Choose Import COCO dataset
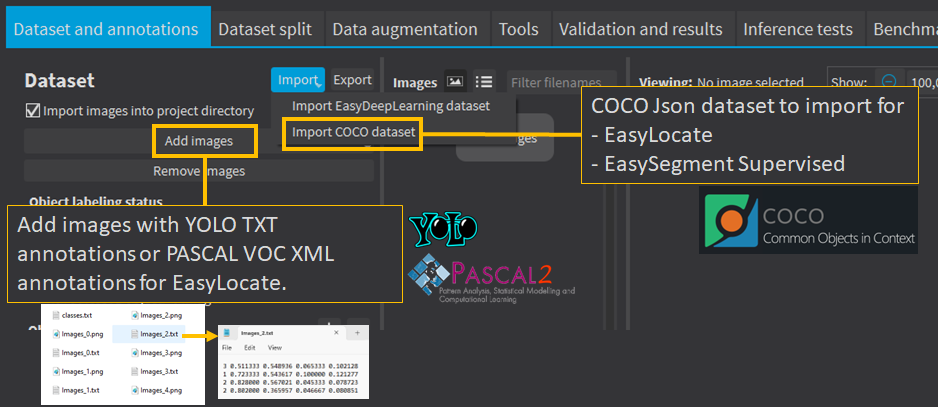938x407 pixels. click(x=353, y=132)
